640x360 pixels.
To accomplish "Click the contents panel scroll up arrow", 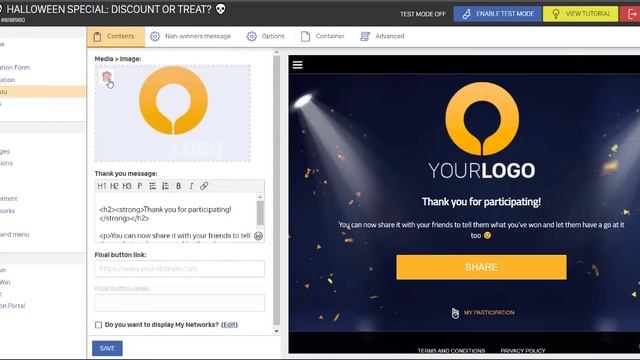I will [276, 53].
